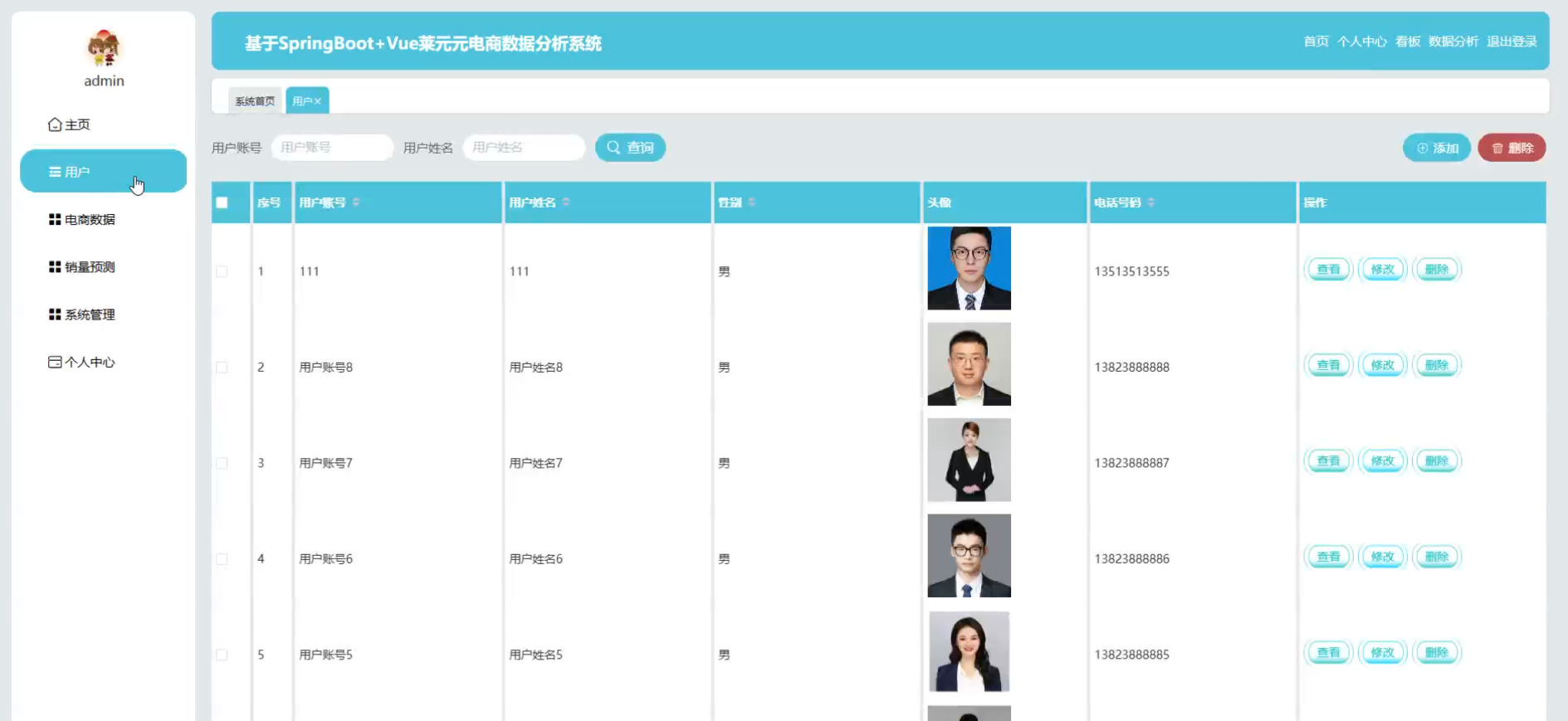The width and height of the screenshot is (1568, 721).
Task: Check the checkbox for row 4
Action: (x=222, y=559)
